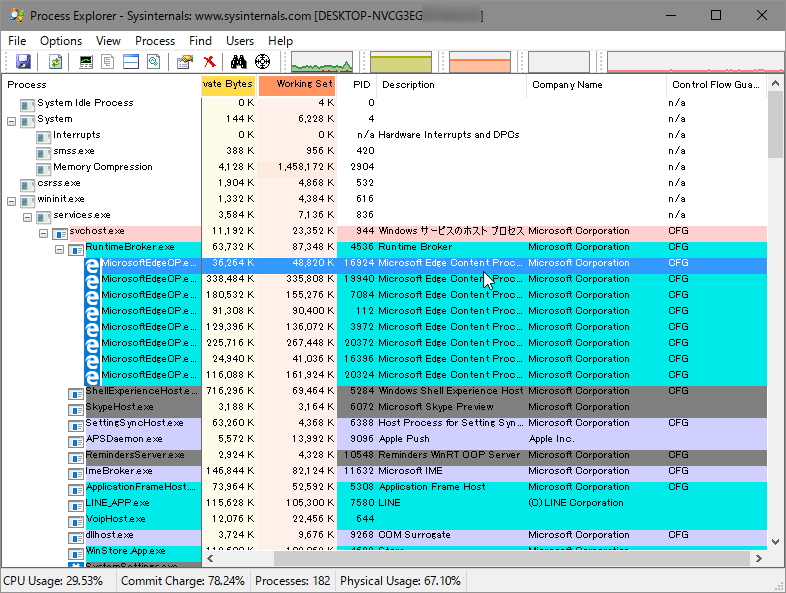Select the ApplicationFrameHost process row

click(384, 487)
